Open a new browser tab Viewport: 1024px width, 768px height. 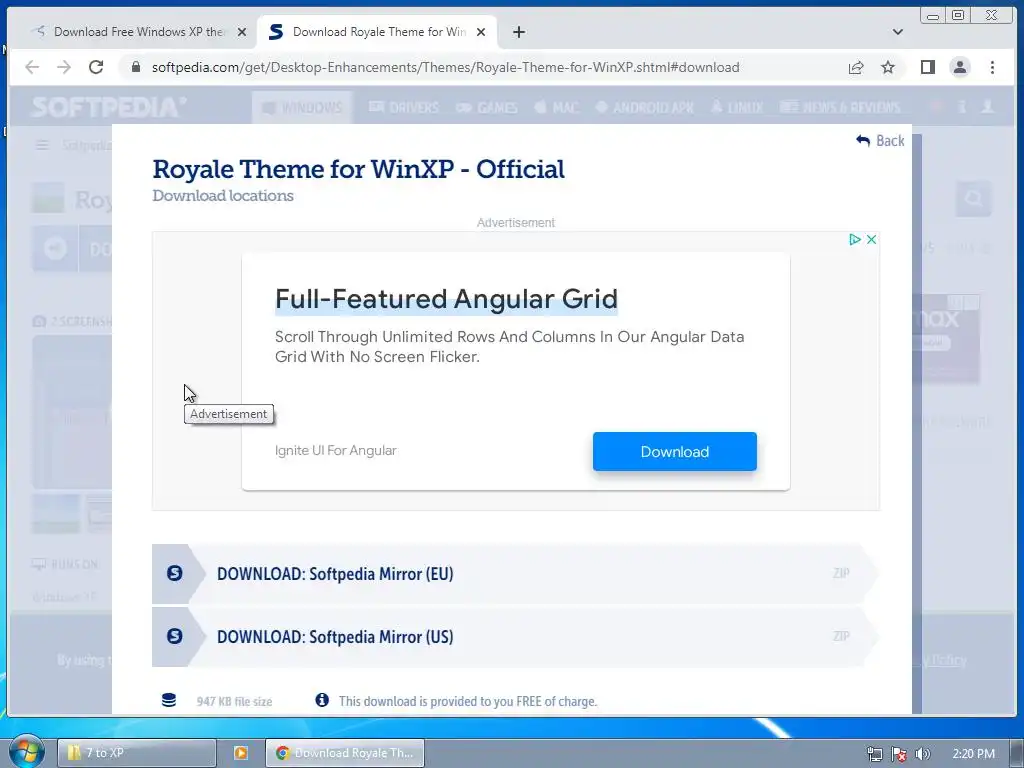(x=519, y=32)
